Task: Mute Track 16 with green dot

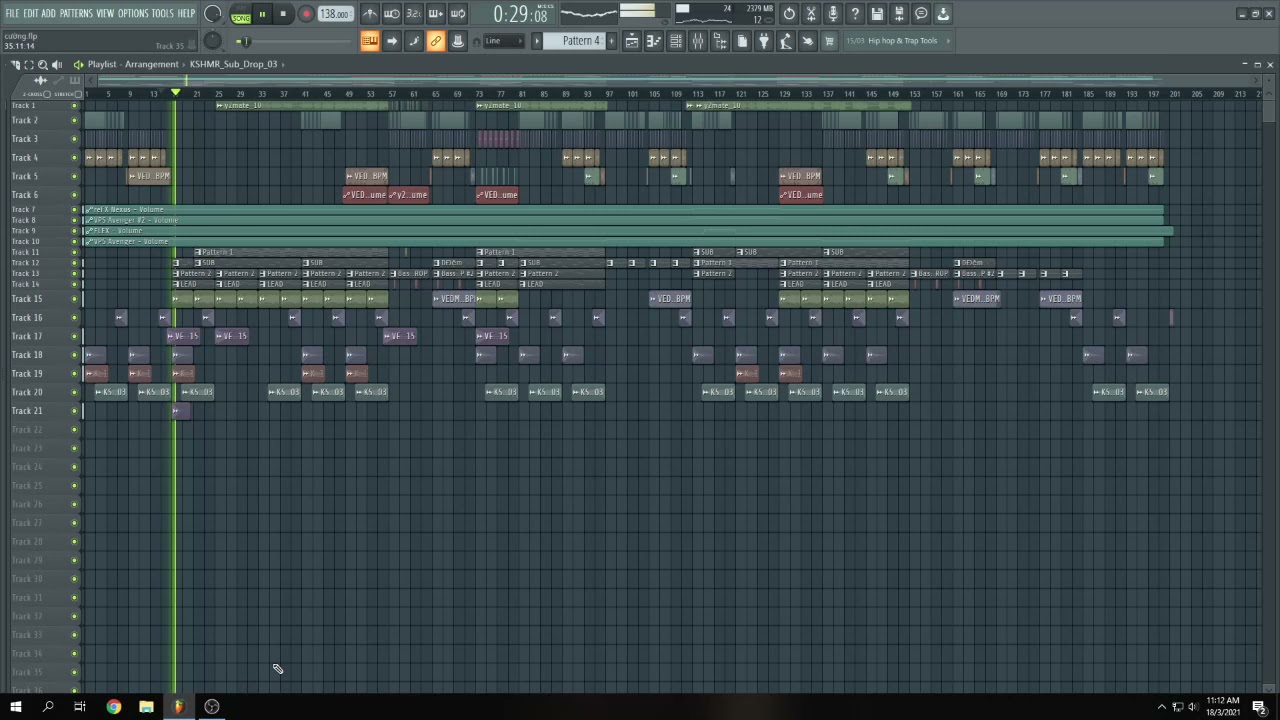Action: pyautogui.click(x=74, y=318)
